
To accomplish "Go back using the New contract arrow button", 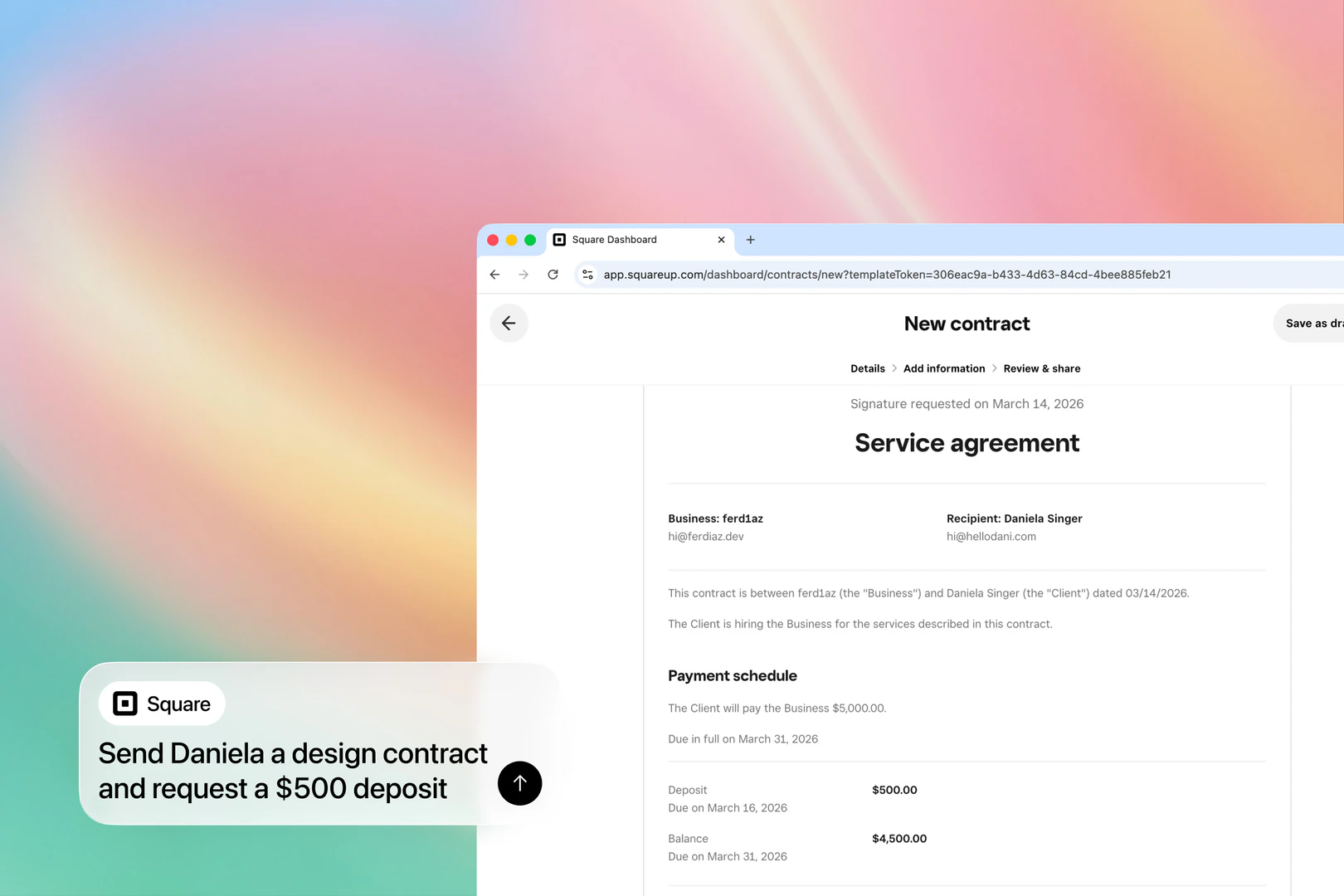I will pos(509,324).
